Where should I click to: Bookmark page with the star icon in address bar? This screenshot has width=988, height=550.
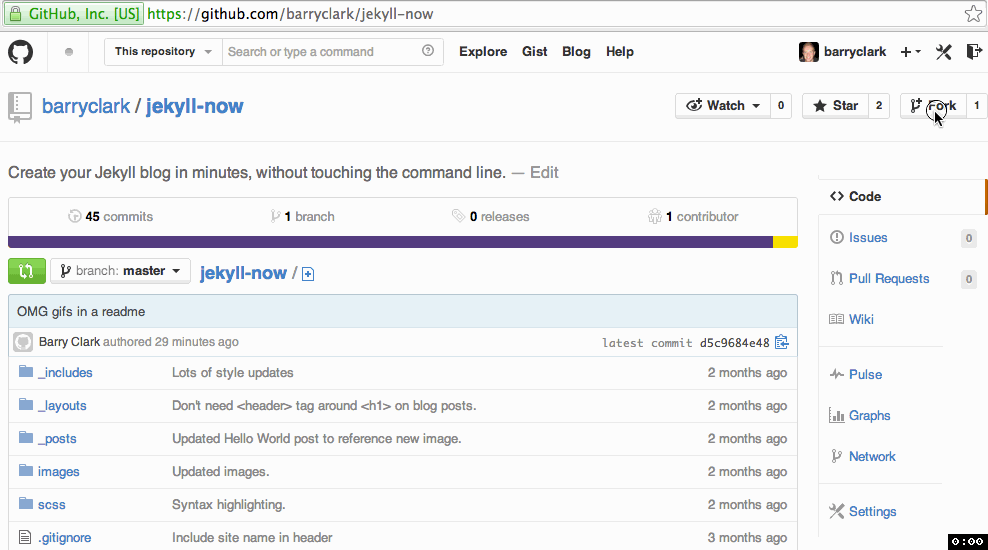coord(973,14)
